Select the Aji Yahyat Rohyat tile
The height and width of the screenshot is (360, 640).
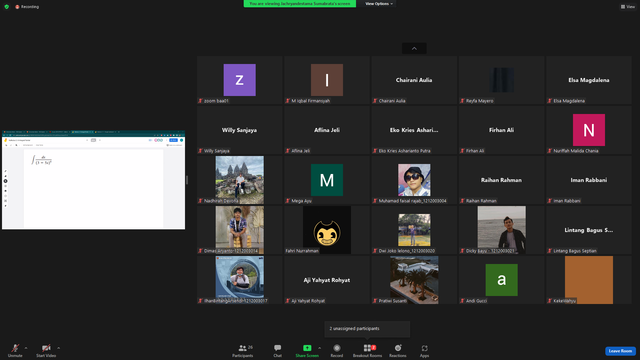pos(327,280)
